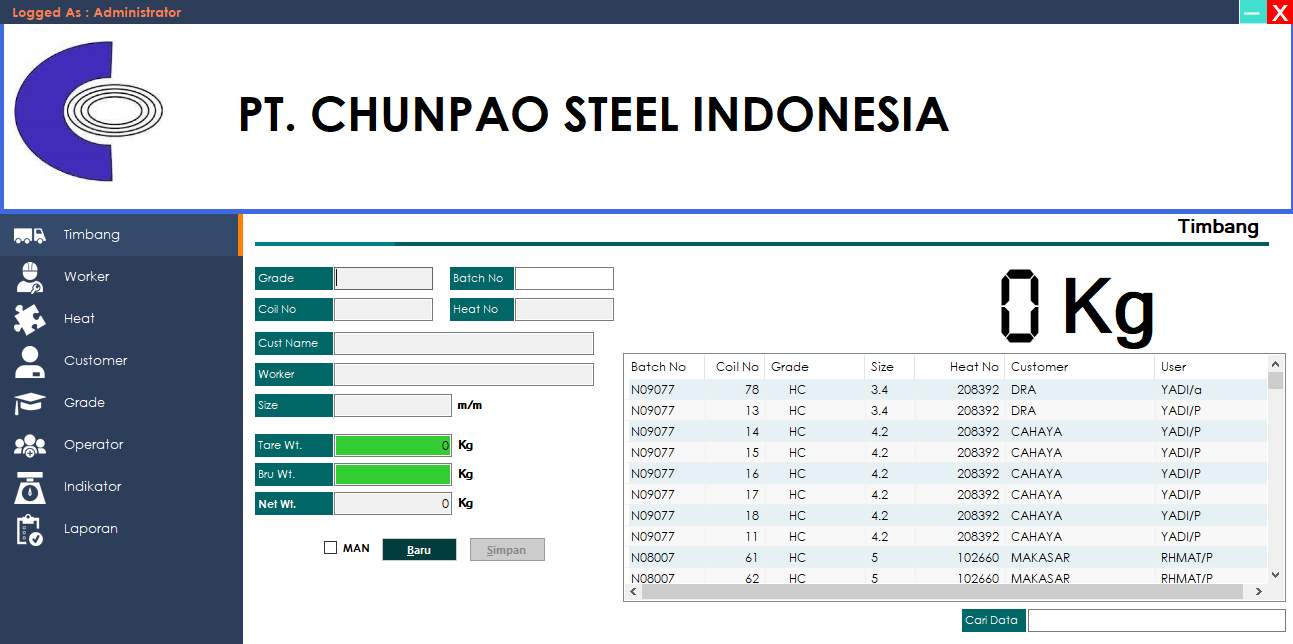Image resolution: width=1293 pixels, height=644 pixels.
Task: Click the RHMAT/P cell in coil 61 row
Action: tap(1186, 557)
